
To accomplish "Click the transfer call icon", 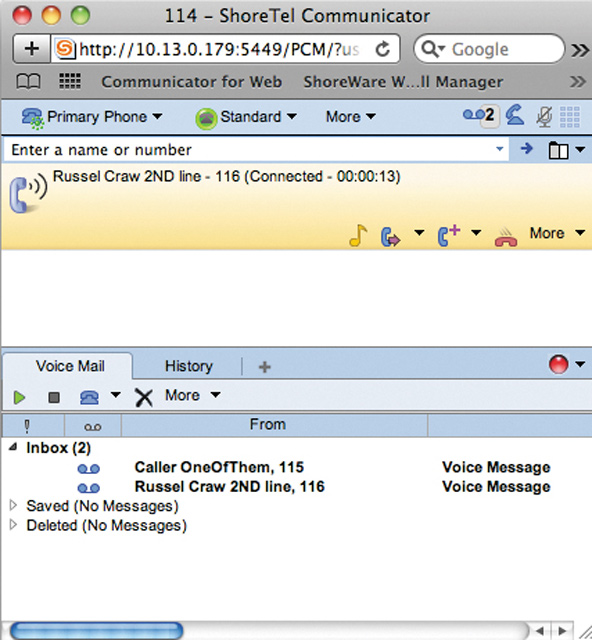I will (x=390, y=237).
